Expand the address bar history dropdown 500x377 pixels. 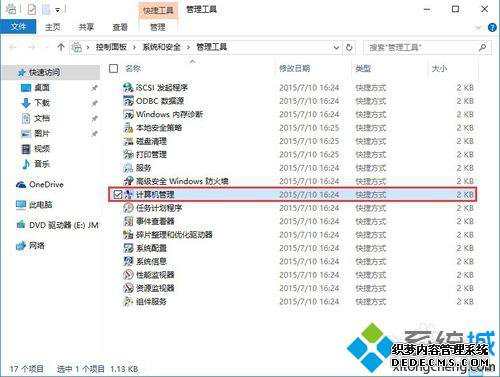336,48
